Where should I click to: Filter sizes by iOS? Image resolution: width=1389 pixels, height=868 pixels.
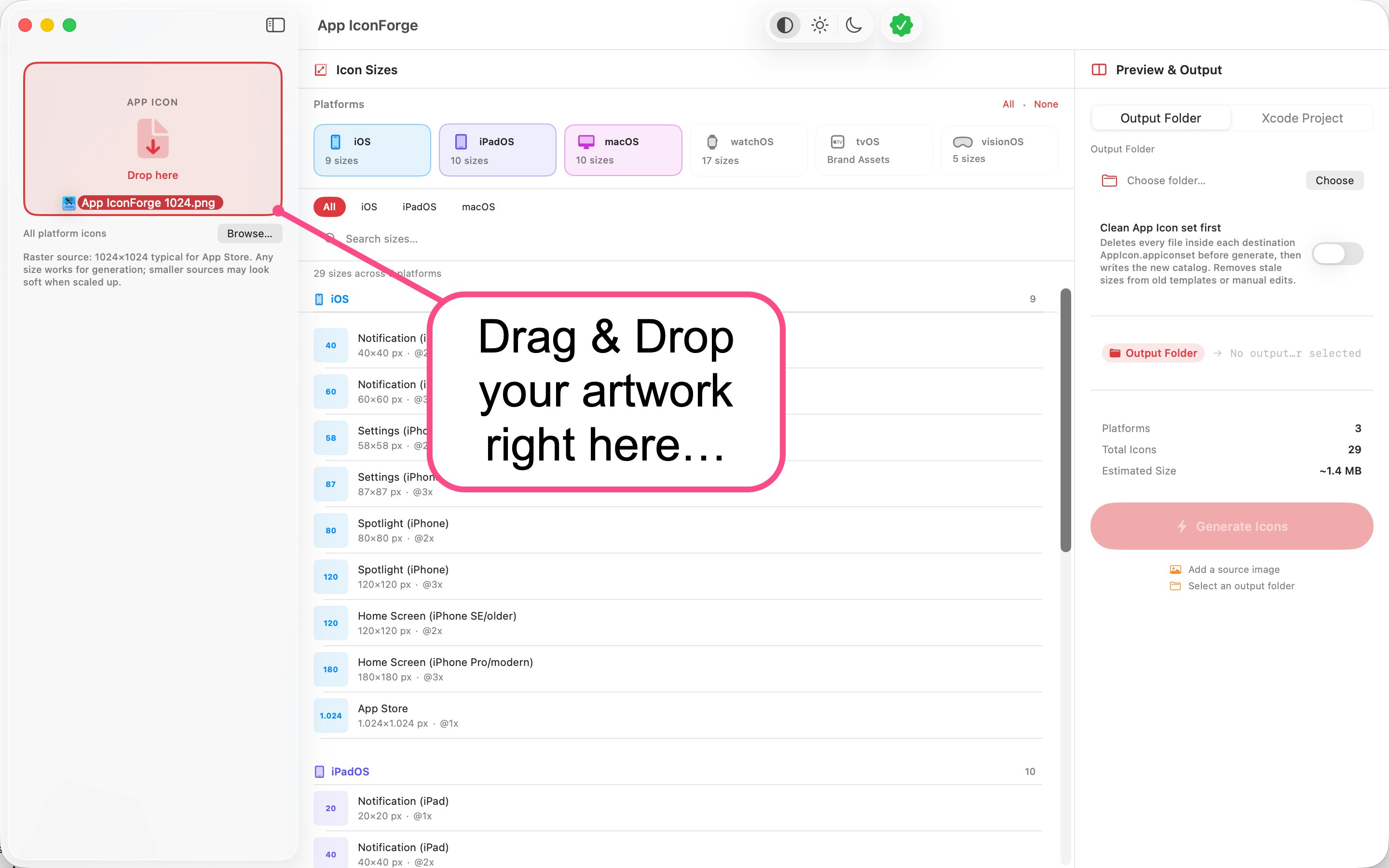click(x=369, y=207)
